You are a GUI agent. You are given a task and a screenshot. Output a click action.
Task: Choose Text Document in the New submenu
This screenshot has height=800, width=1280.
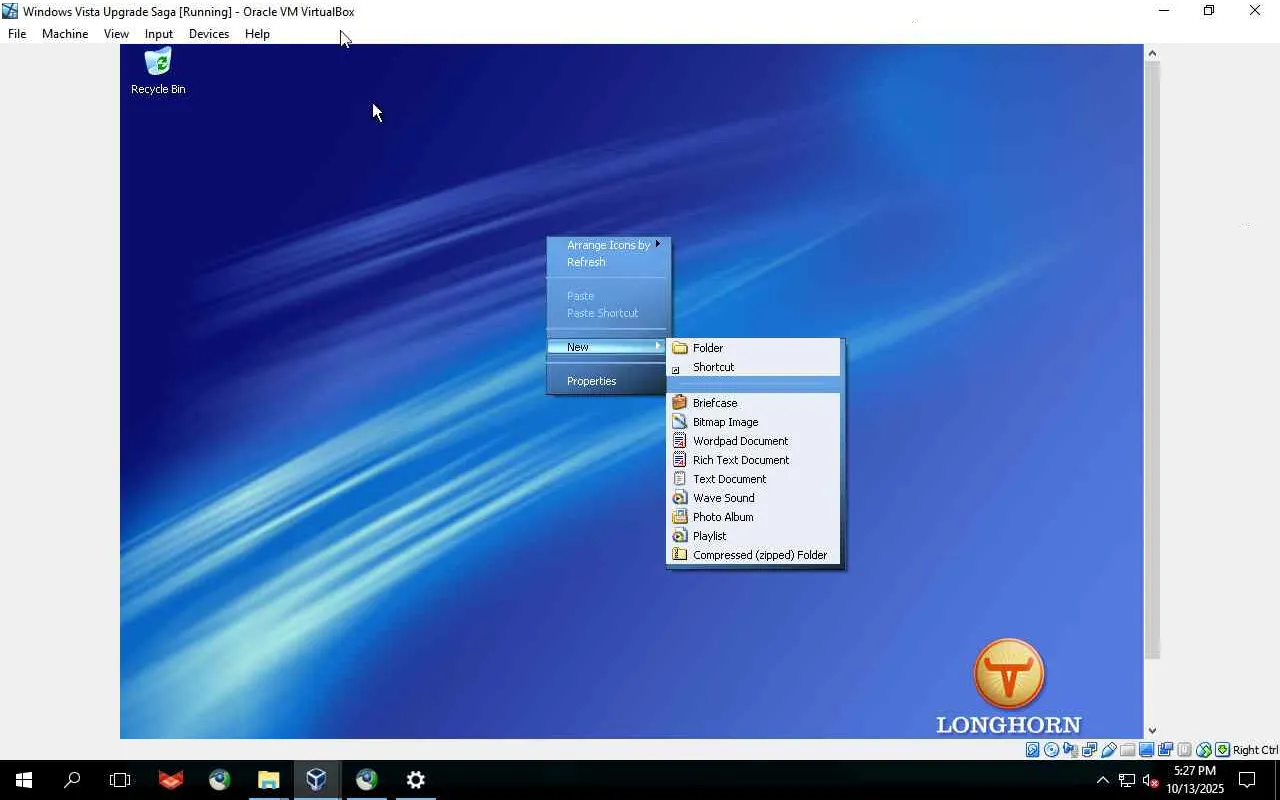pos(754,479)
